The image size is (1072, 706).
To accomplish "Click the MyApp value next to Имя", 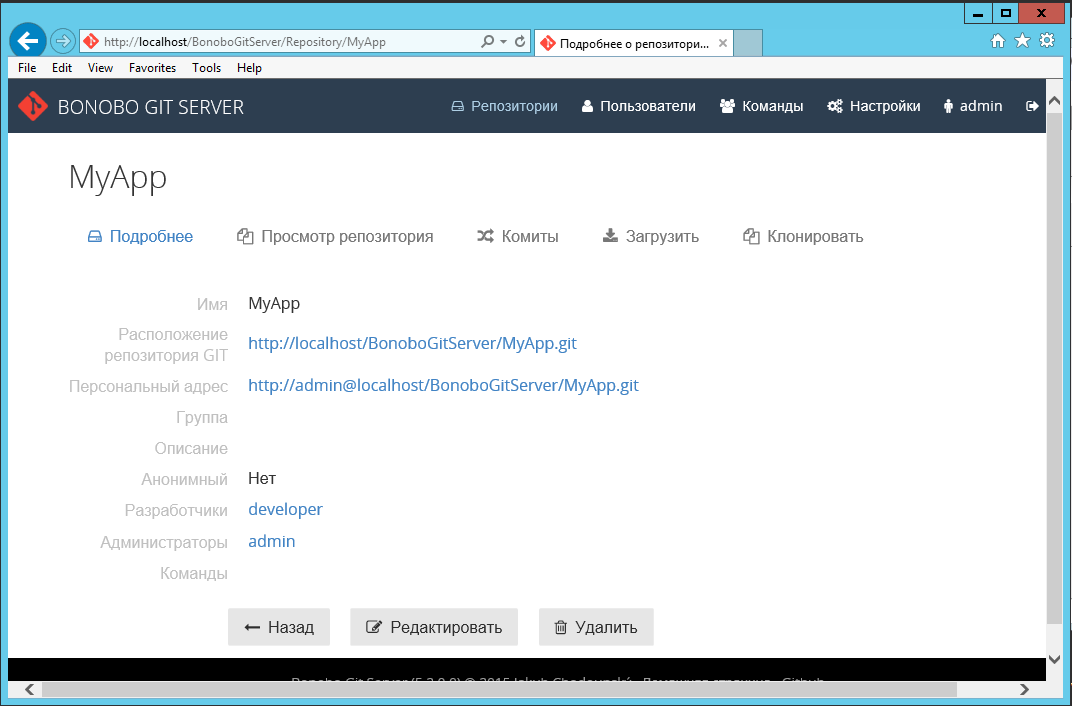I will point(274,303).
